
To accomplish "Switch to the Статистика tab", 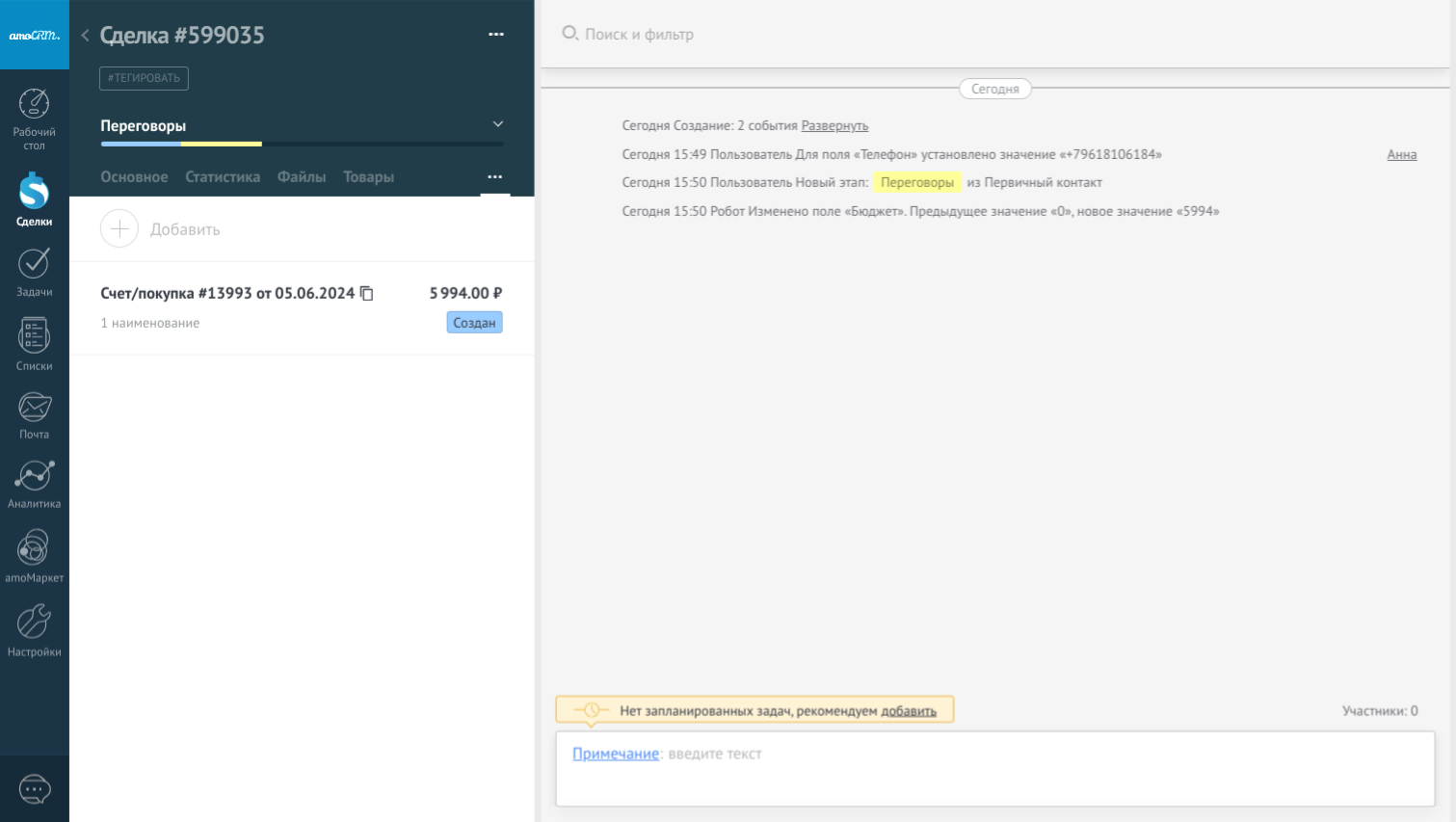I will 223,177.
